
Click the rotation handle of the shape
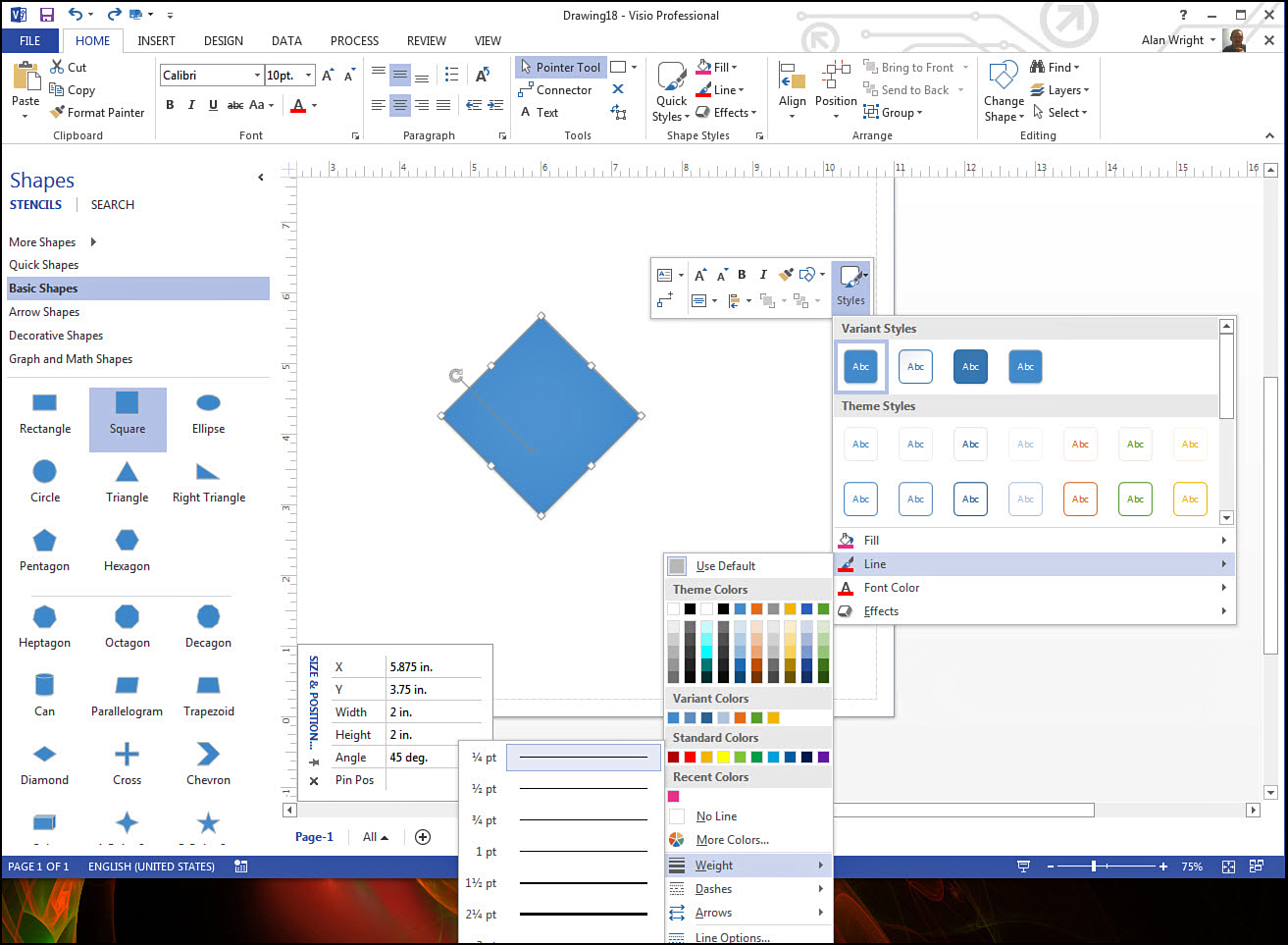point(456,376)
